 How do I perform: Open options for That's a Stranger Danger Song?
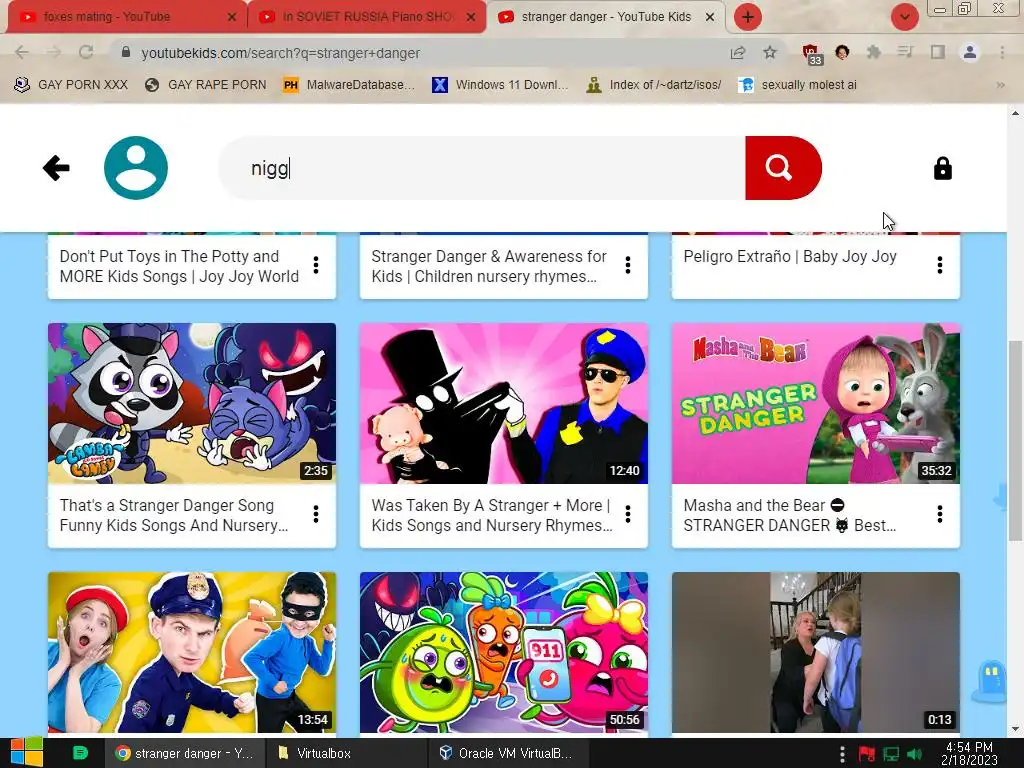coord(316,515)
